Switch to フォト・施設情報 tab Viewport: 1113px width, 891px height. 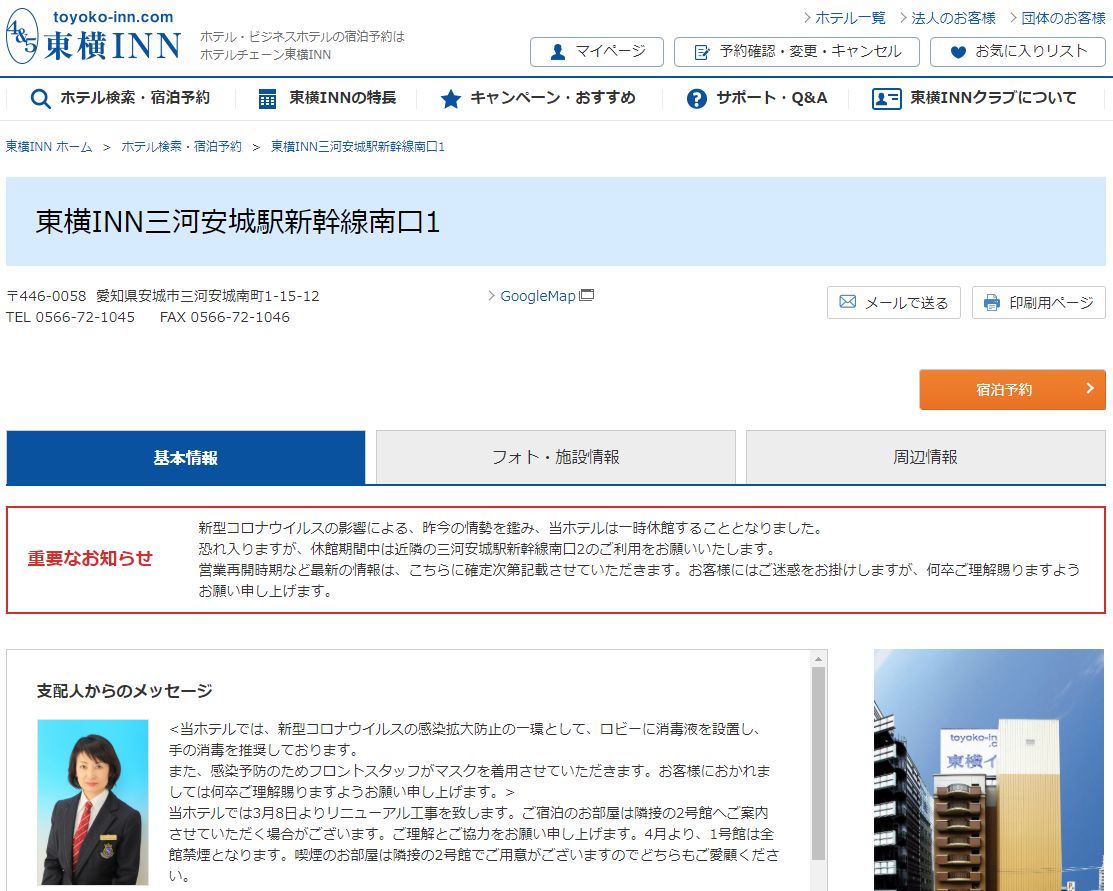[556, 457]
